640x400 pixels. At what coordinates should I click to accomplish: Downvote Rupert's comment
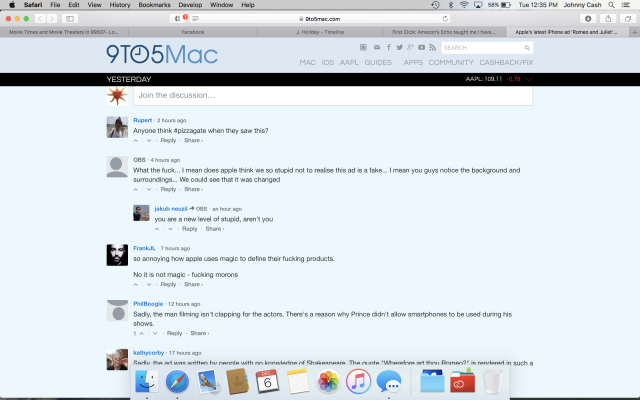(x=149, y=140)
